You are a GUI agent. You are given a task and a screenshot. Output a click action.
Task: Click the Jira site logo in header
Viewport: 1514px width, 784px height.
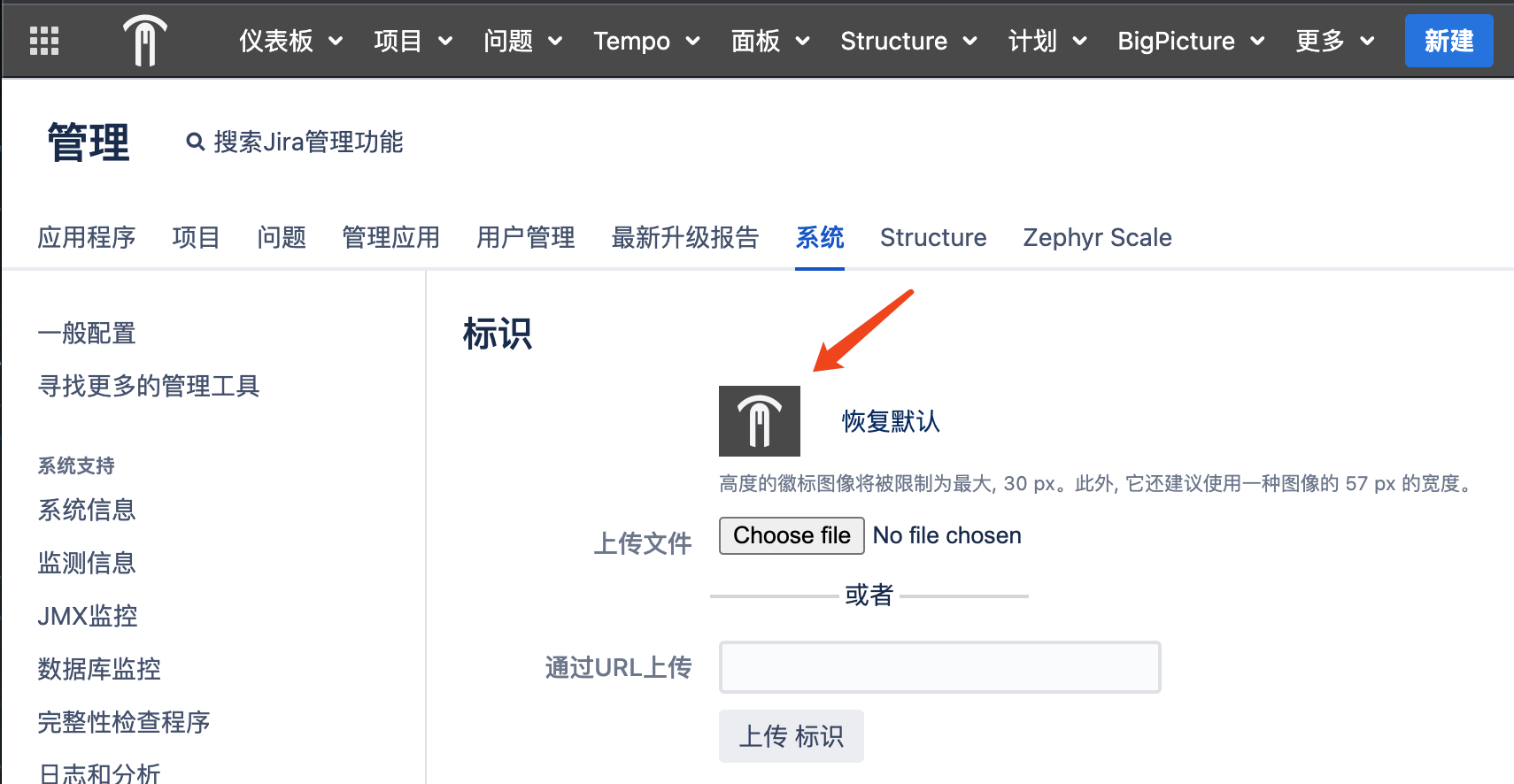145,41
